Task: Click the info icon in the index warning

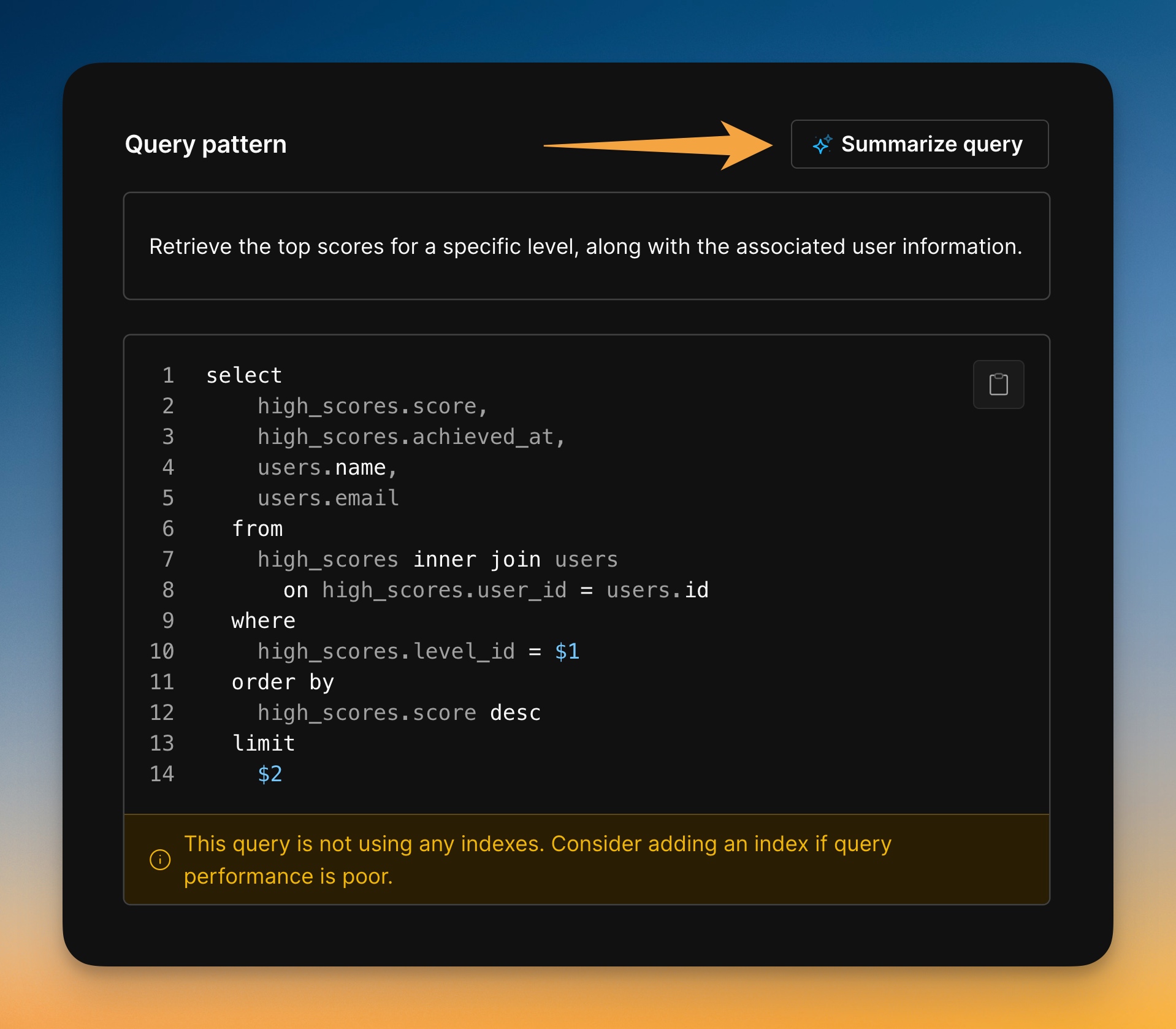Action: point(160,860)
